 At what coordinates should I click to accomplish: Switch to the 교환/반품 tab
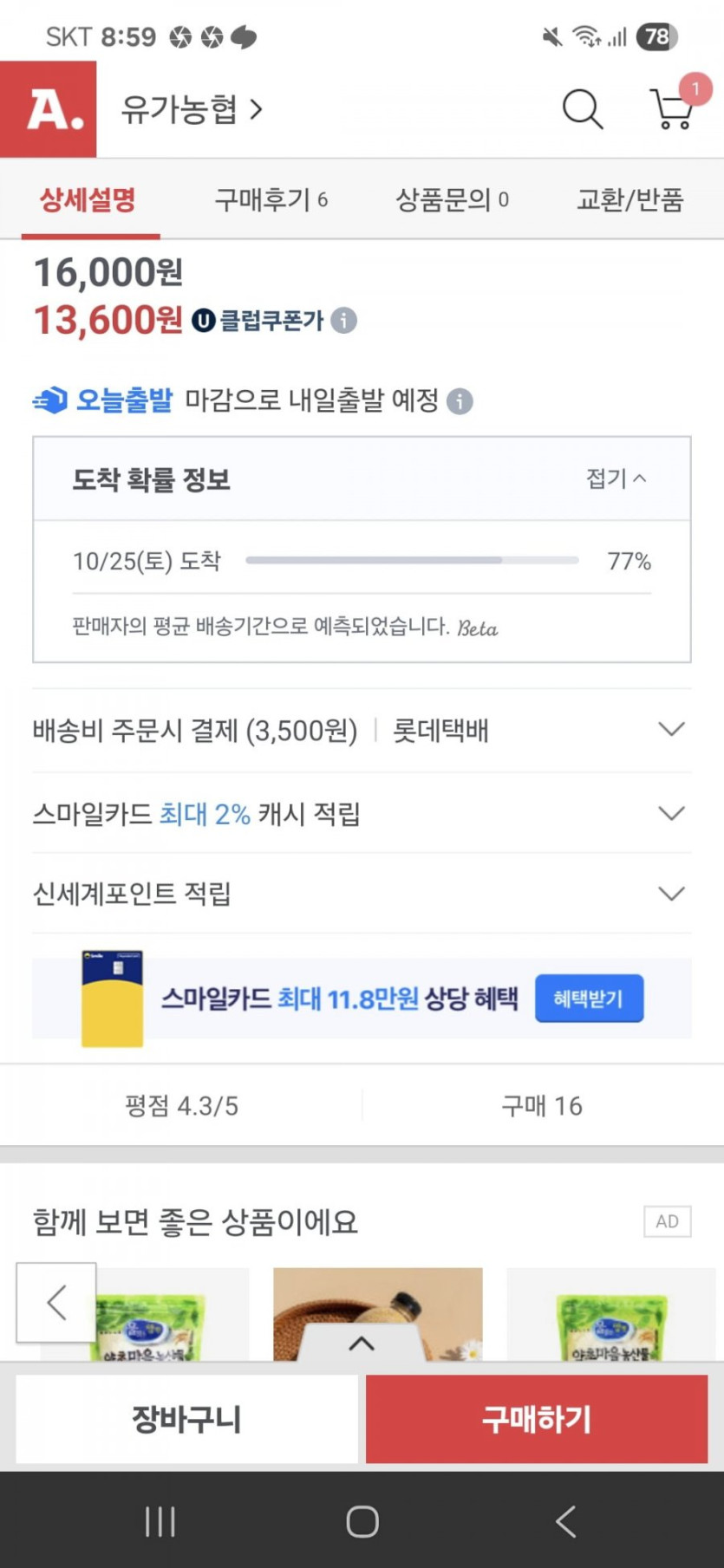629,200
